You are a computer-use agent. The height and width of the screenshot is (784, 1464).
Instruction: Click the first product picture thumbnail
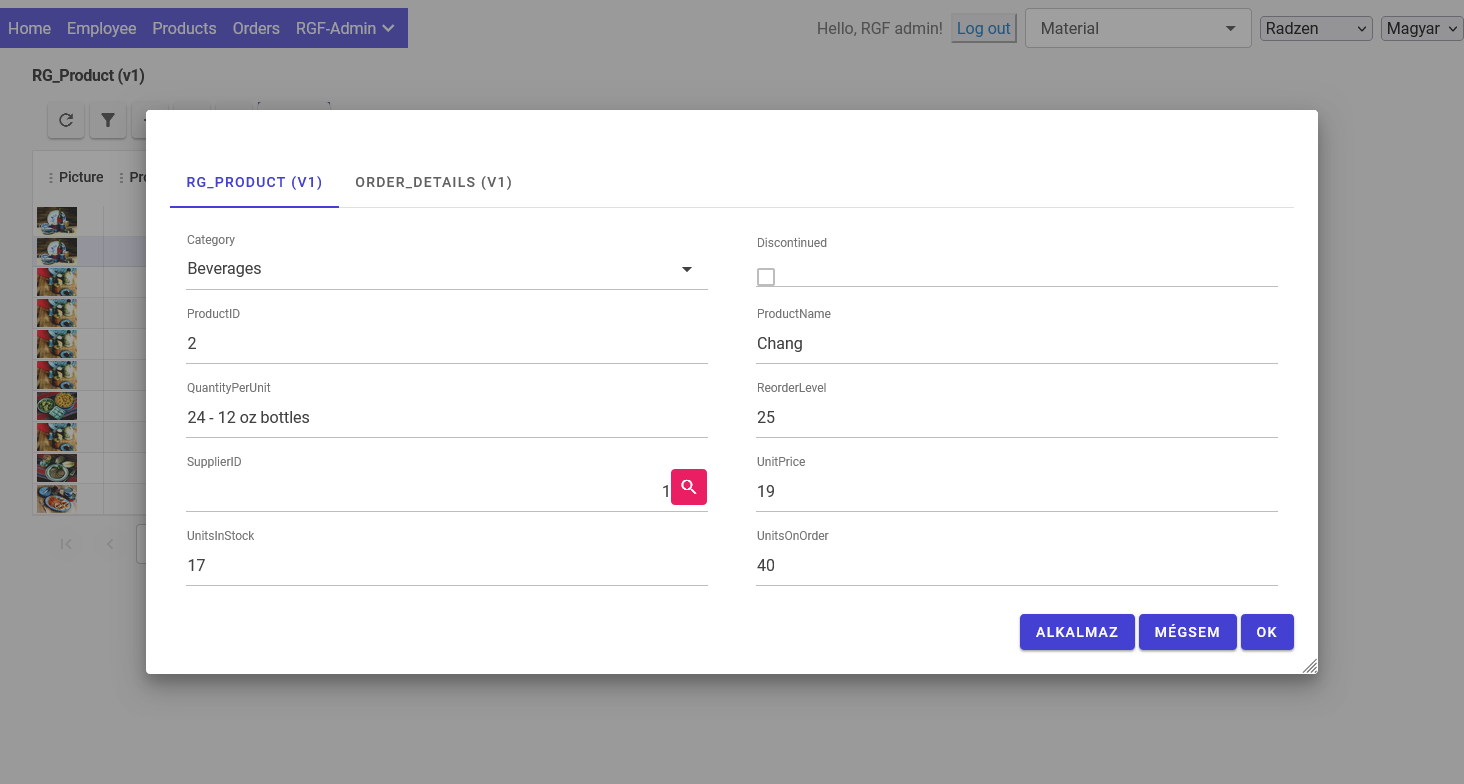click(x=57, y=220)
